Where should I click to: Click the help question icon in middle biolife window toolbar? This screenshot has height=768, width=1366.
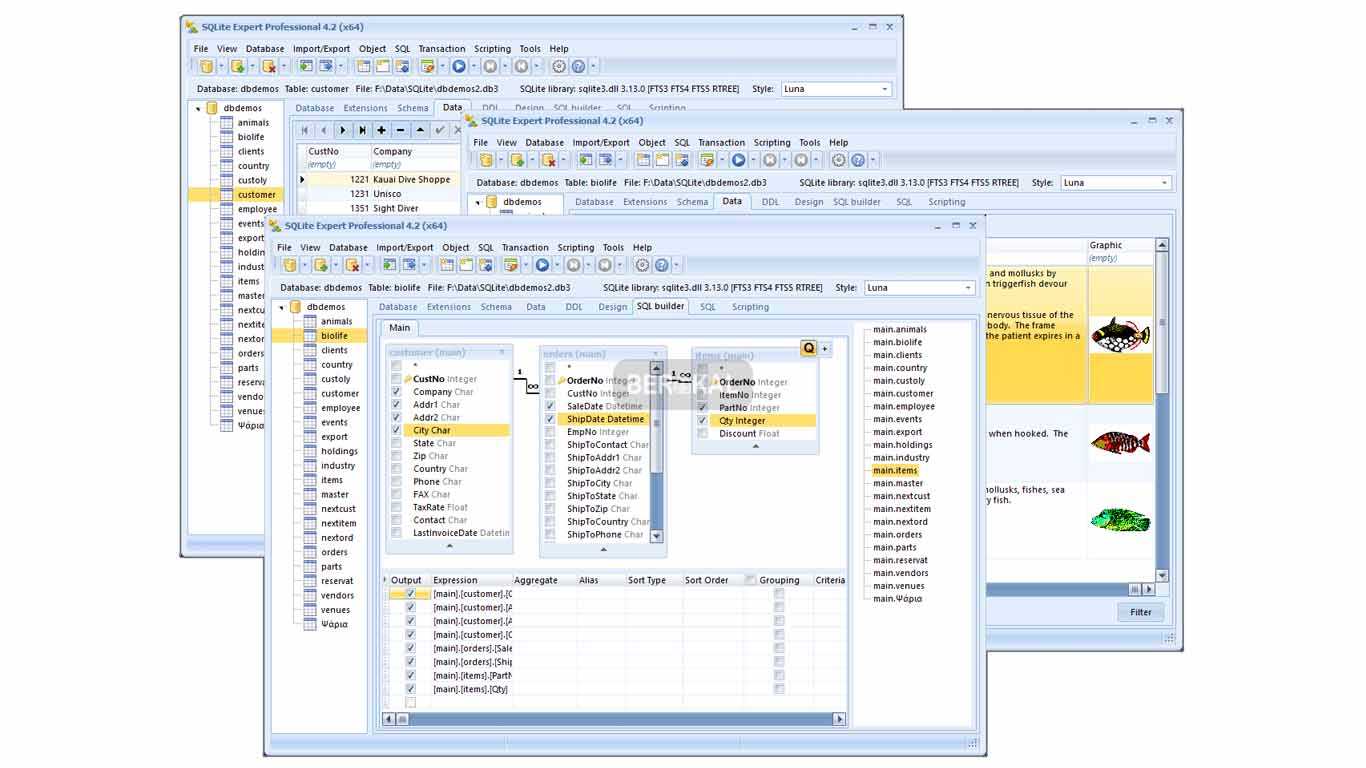click(x=857, y=160)
